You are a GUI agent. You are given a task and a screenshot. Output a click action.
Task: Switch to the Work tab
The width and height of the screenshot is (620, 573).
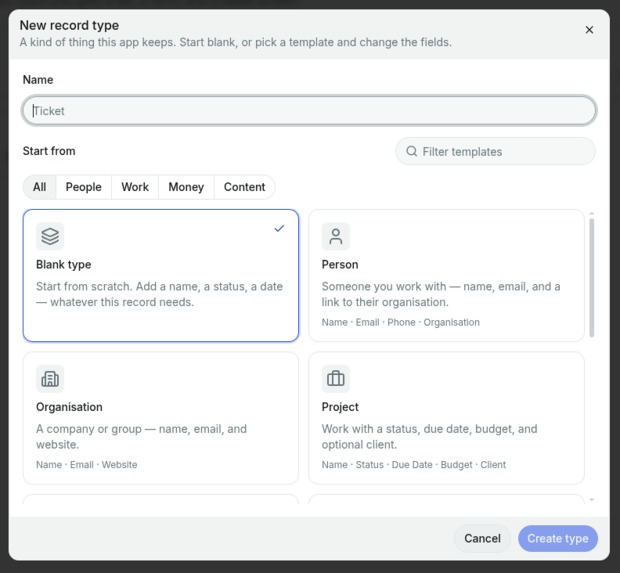(x=135, y=187)
